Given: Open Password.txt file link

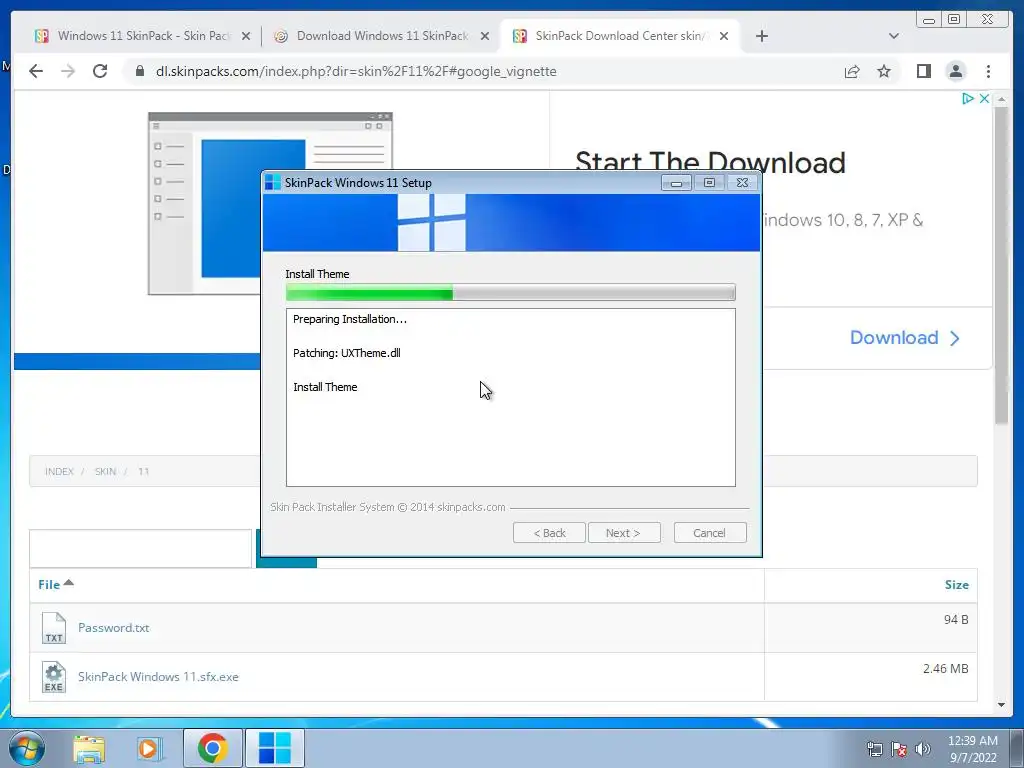Looking at the screenshot, I should 114,628.
